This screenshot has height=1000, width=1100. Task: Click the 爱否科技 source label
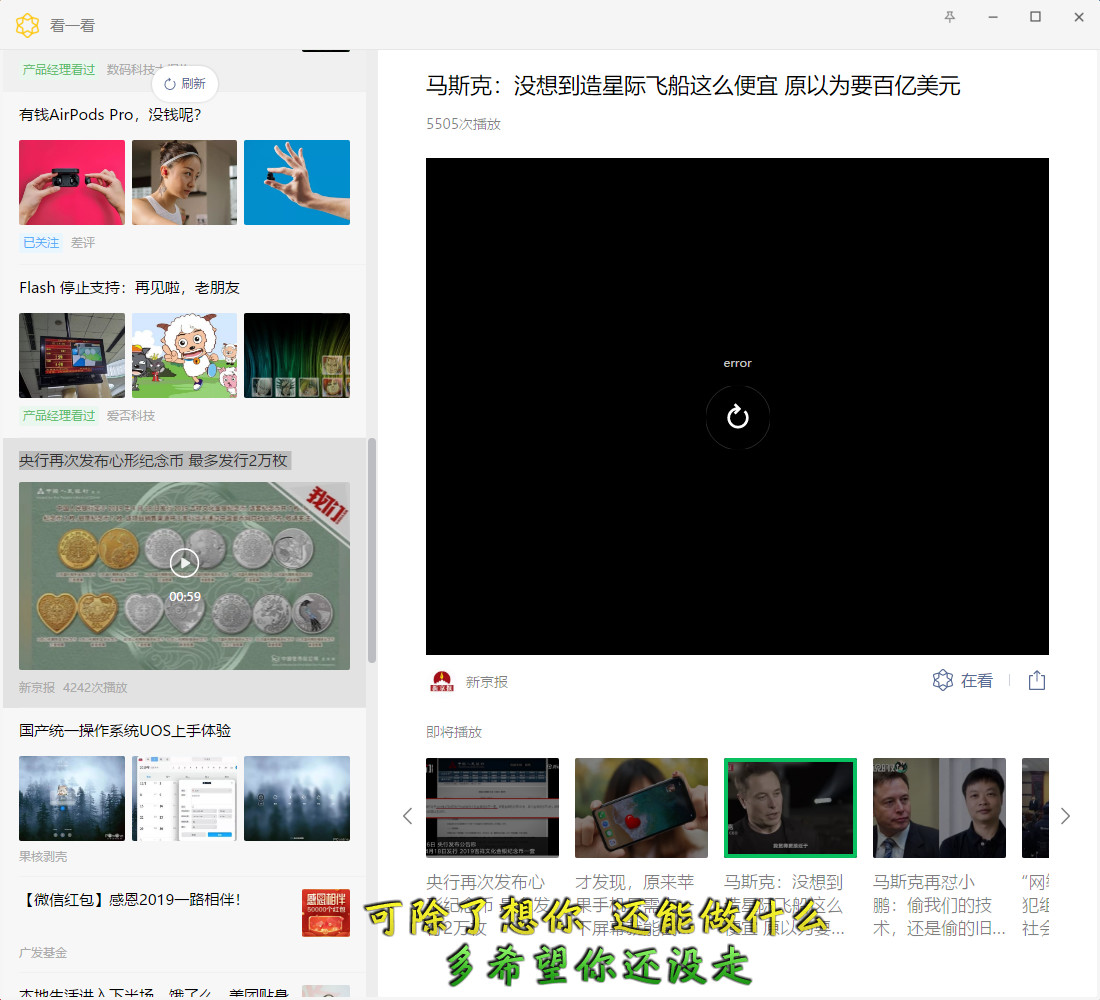pyautogui.click(x=131, y=415)
